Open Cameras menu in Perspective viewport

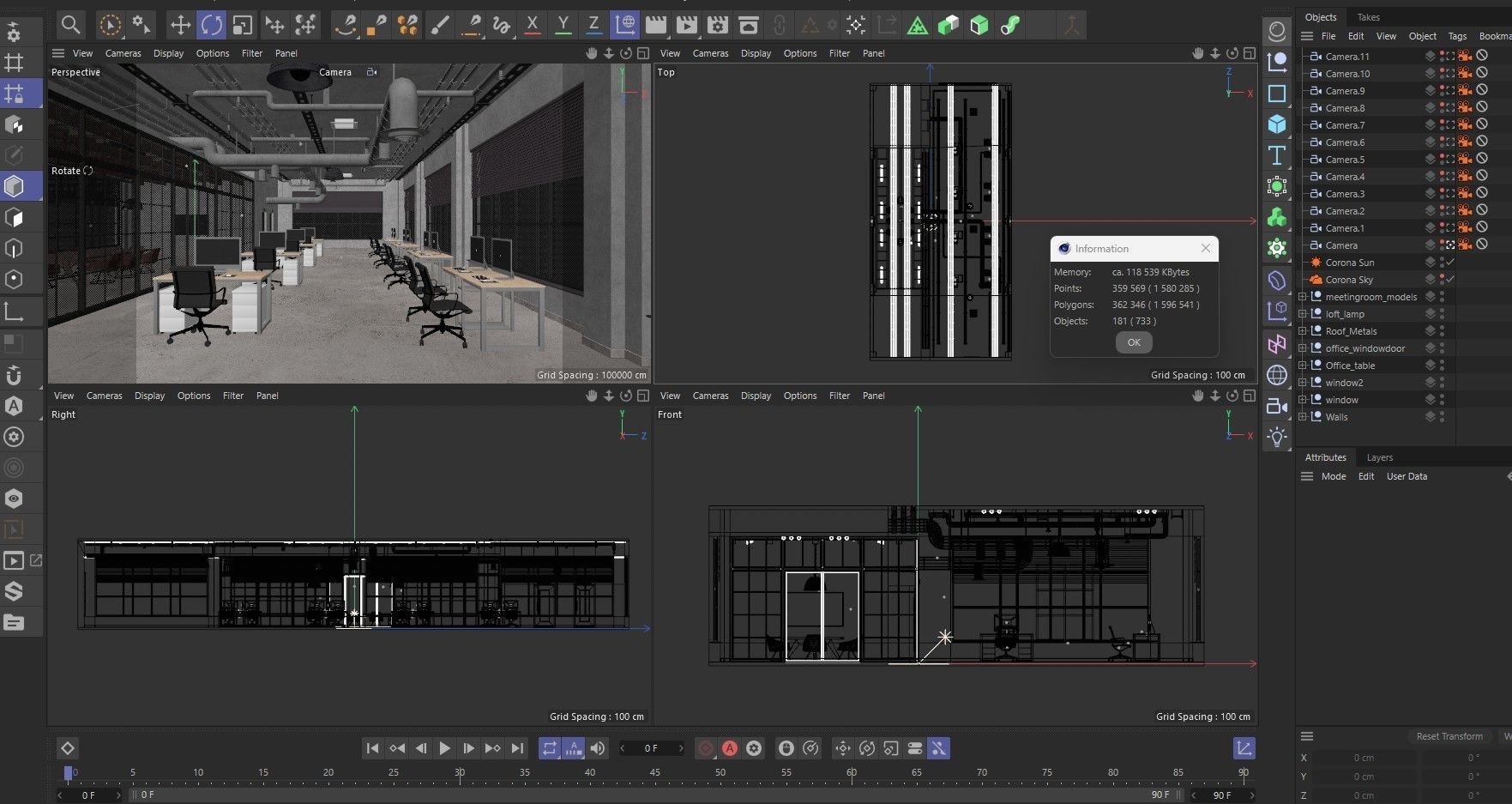coord(123,53)
